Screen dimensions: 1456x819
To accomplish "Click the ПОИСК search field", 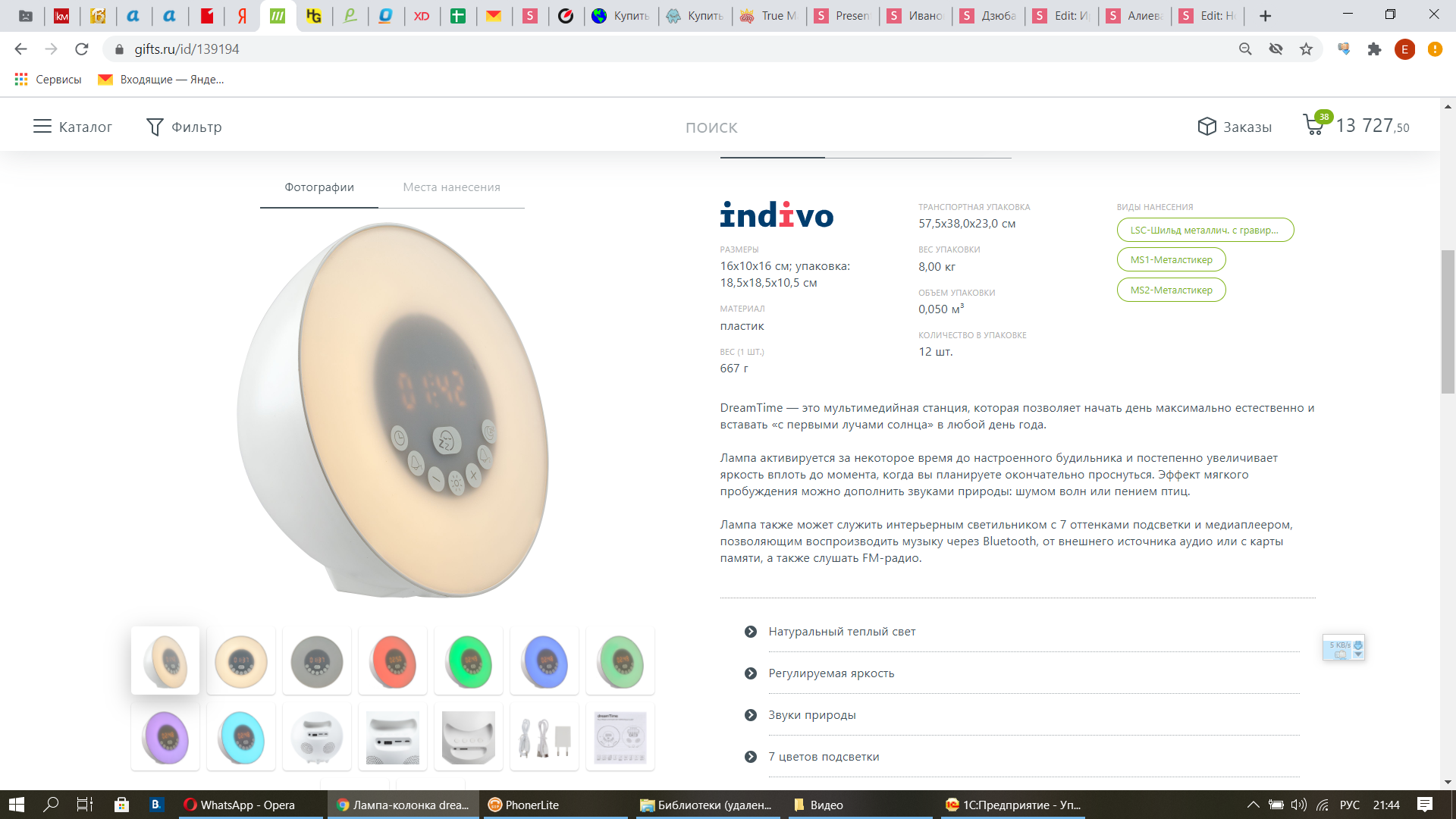I will point(711,127).
